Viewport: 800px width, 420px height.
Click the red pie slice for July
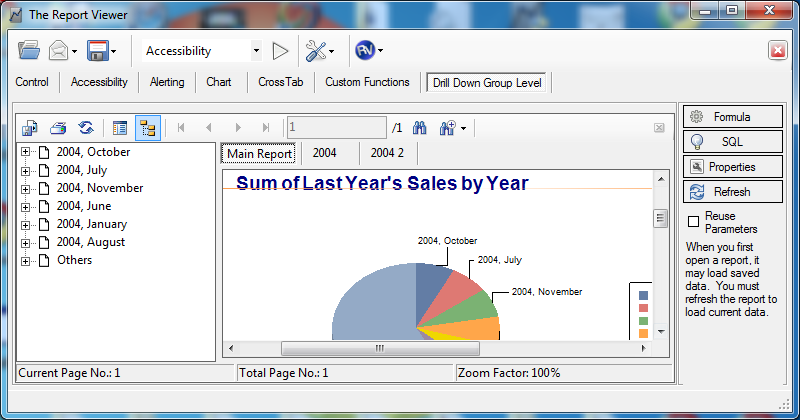(456, 295)
